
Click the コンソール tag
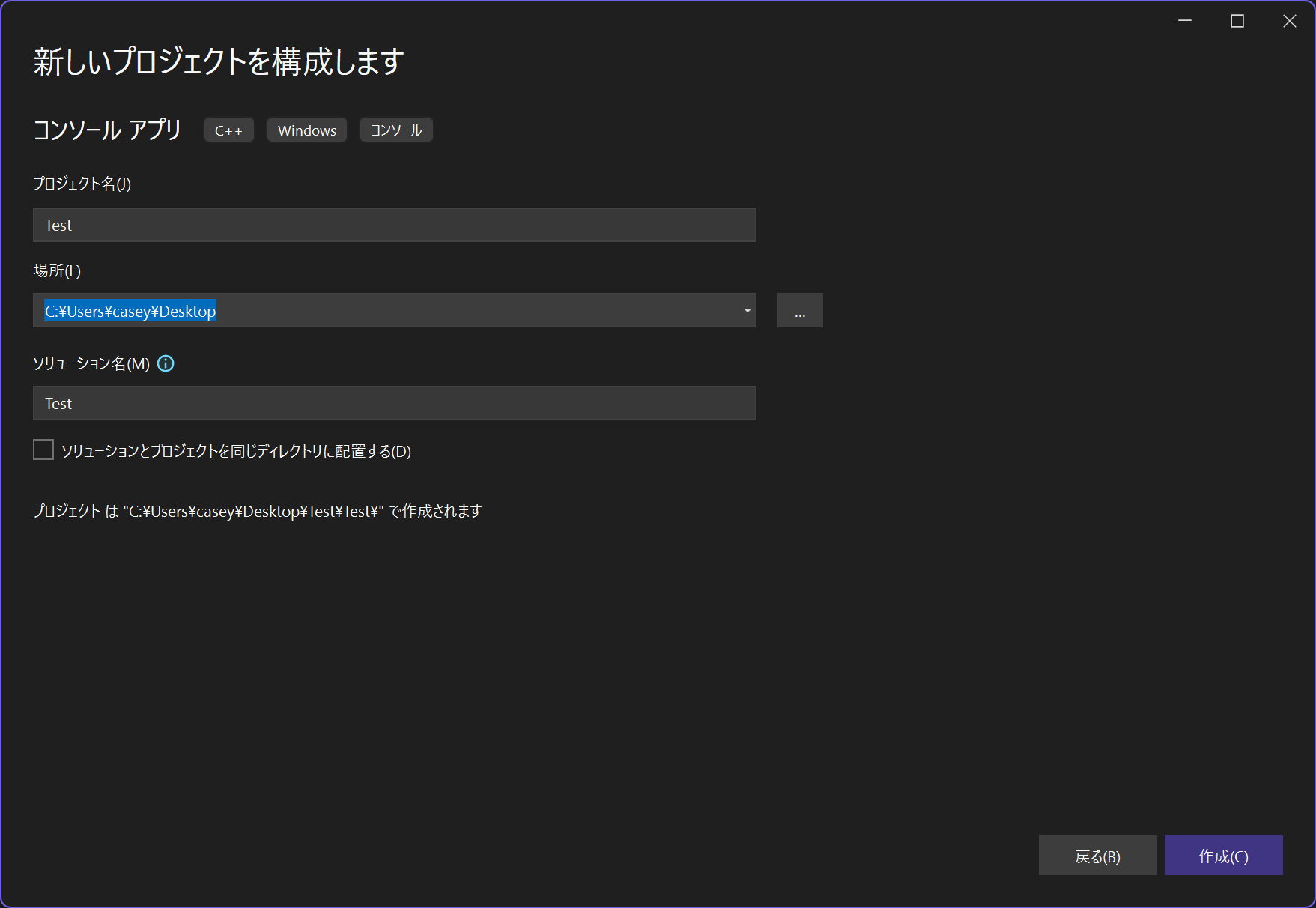[396, 130]
